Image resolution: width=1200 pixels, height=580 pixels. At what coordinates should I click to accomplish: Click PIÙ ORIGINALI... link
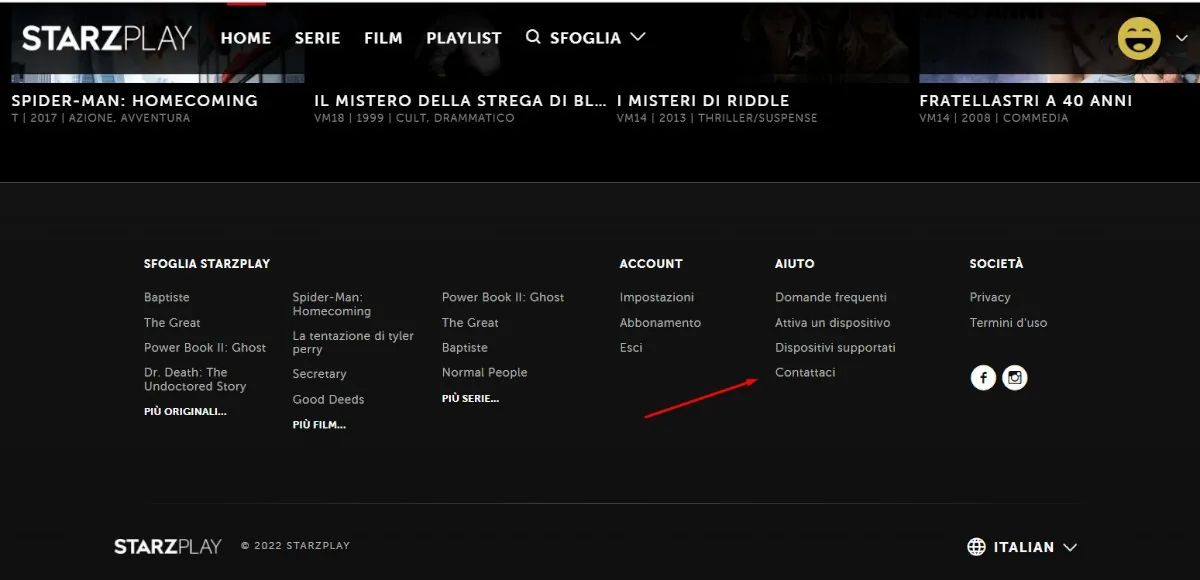point(185,411)
